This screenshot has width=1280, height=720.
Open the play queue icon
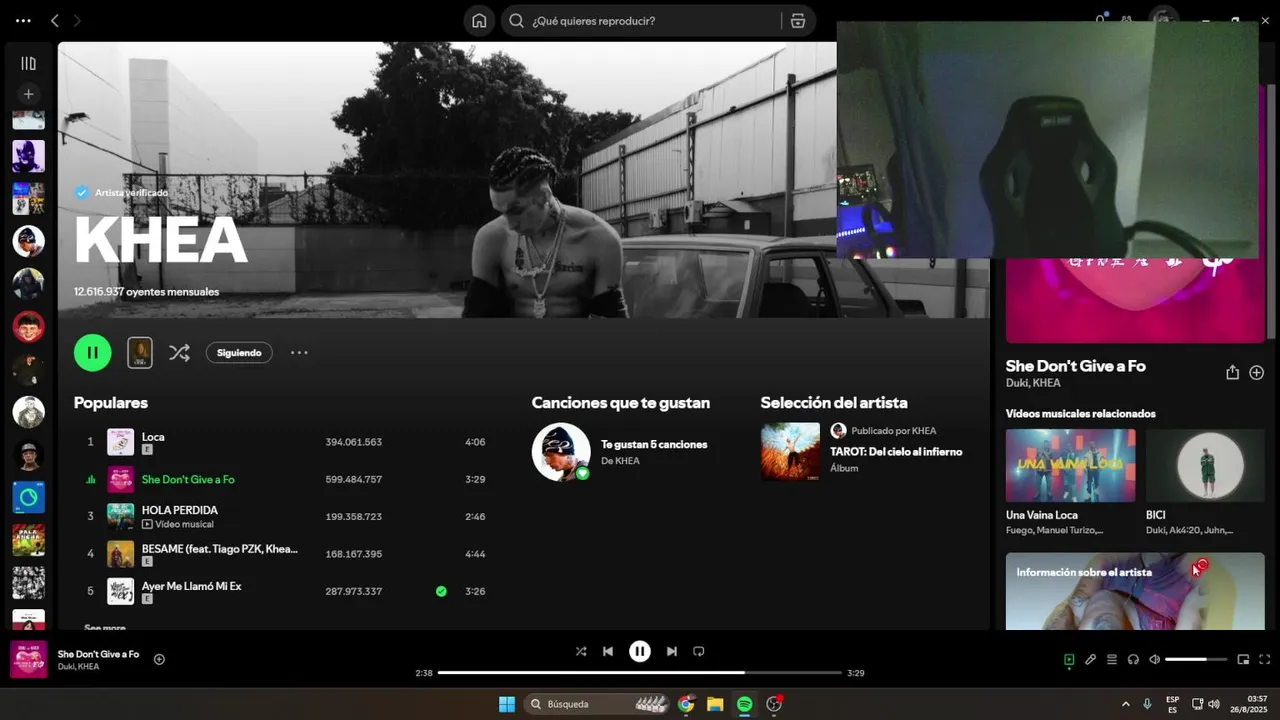click(1112, 659)
